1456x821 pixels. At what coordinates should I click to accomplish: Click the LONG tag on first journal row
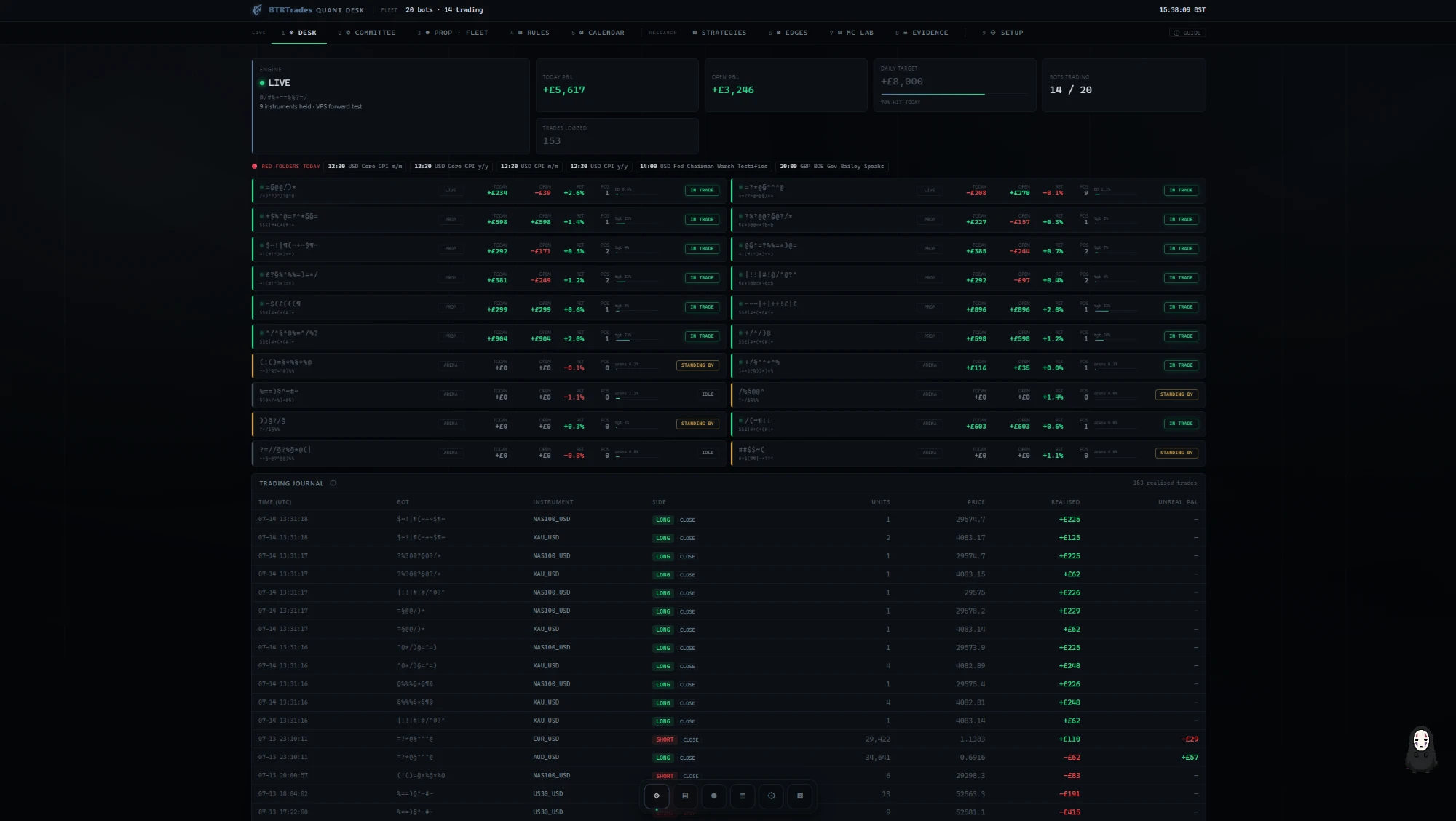(x=662, y=520)
